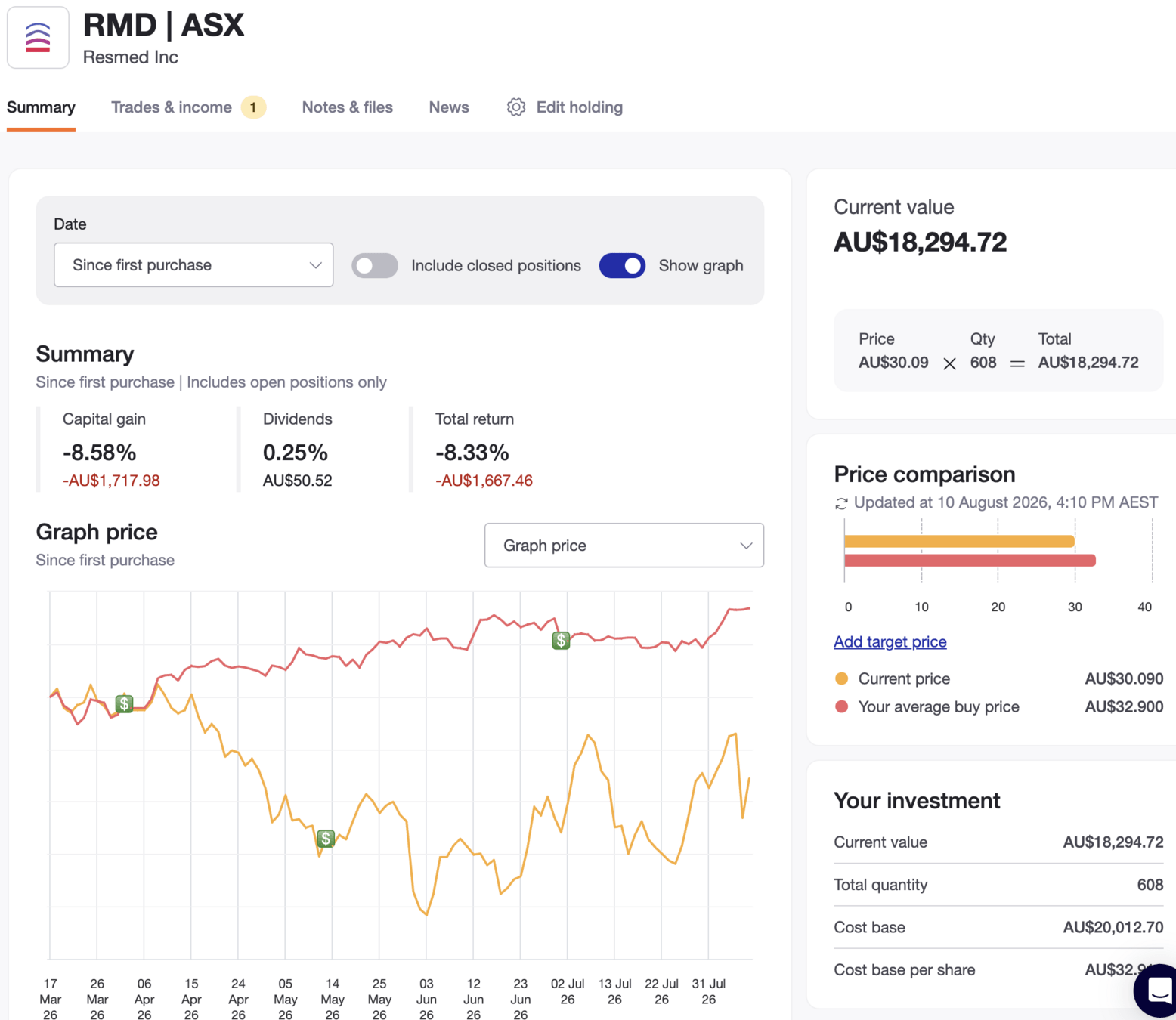
Task: Click the chevron in the Date selector
Action: click(x=315, y=265)
